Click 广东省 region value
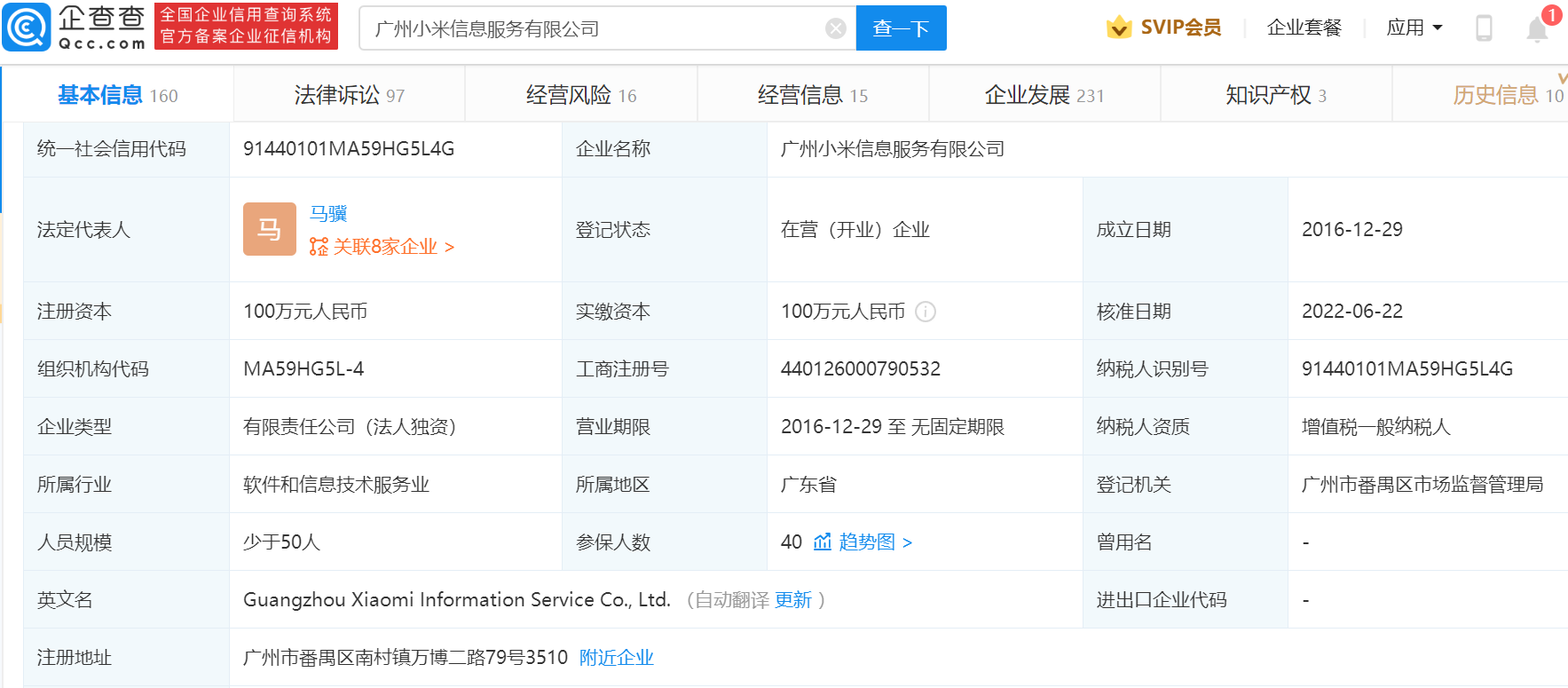The height and width of the screenshot is (688, 1568). click(808, 485)
